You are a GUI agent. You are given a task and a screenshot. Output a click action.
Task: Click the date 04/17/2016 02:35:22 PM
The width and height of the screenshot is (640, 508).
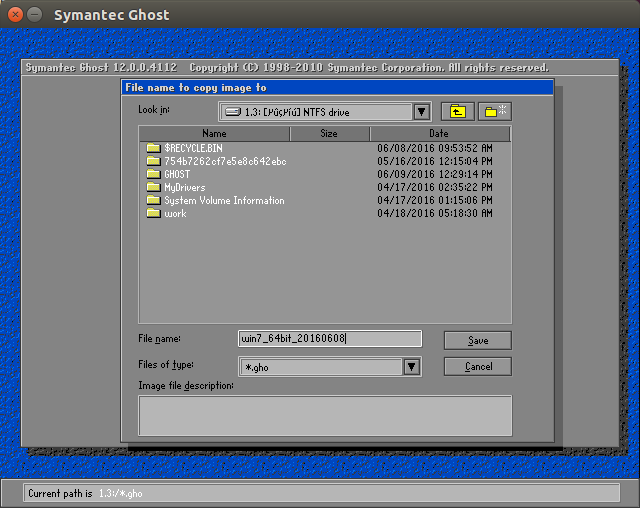coord(435,187)
